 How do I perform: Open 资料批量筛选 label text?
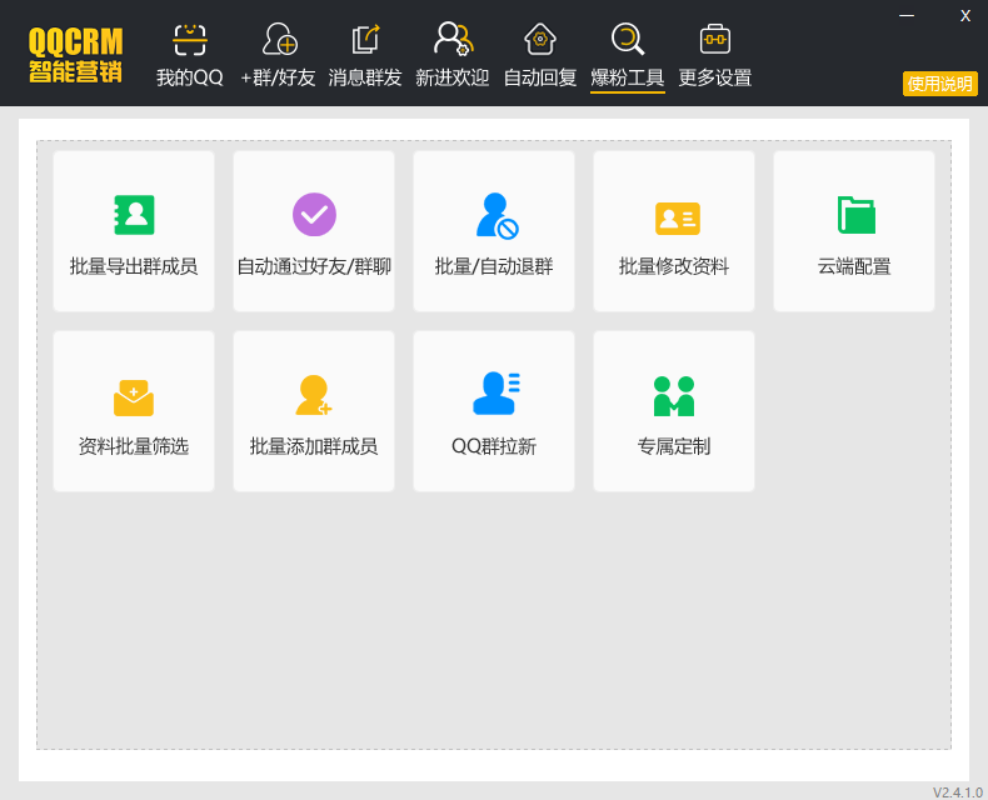click(134, 446)
